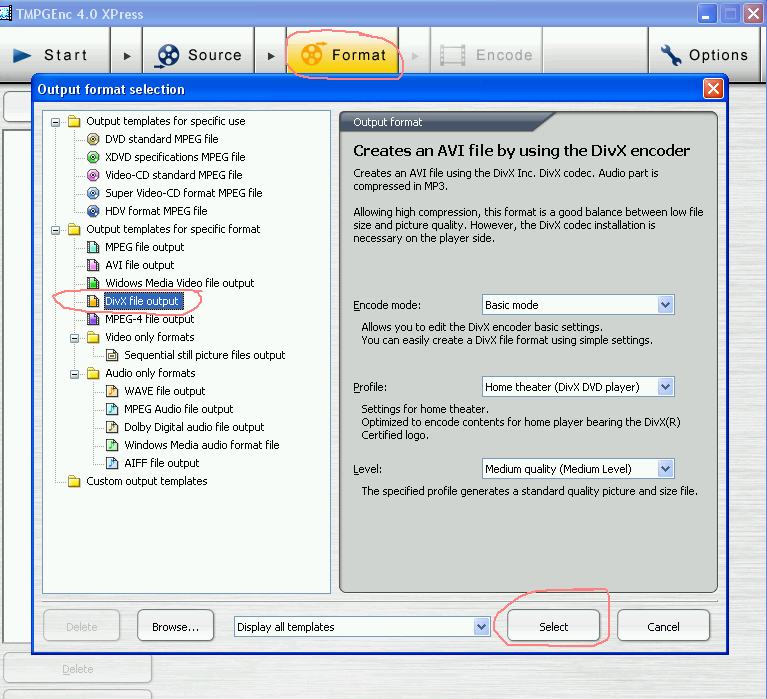Open the Level quality dropdown
The width and height of the screenshot is (767, 699).
(x=578, y=469)
